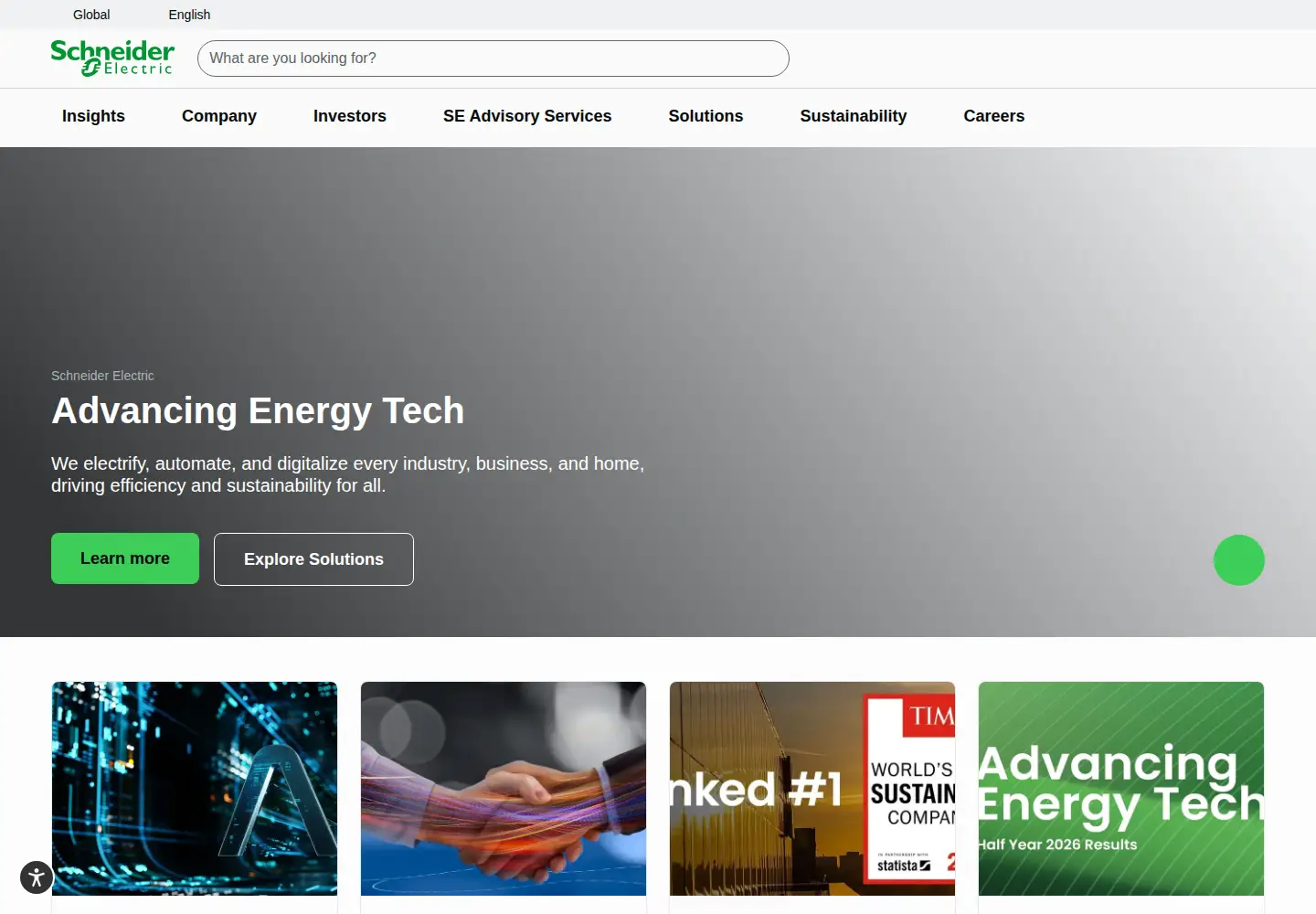
Task: Open the Careers menu
Action: pyautogui.click(x=994, y=116)
